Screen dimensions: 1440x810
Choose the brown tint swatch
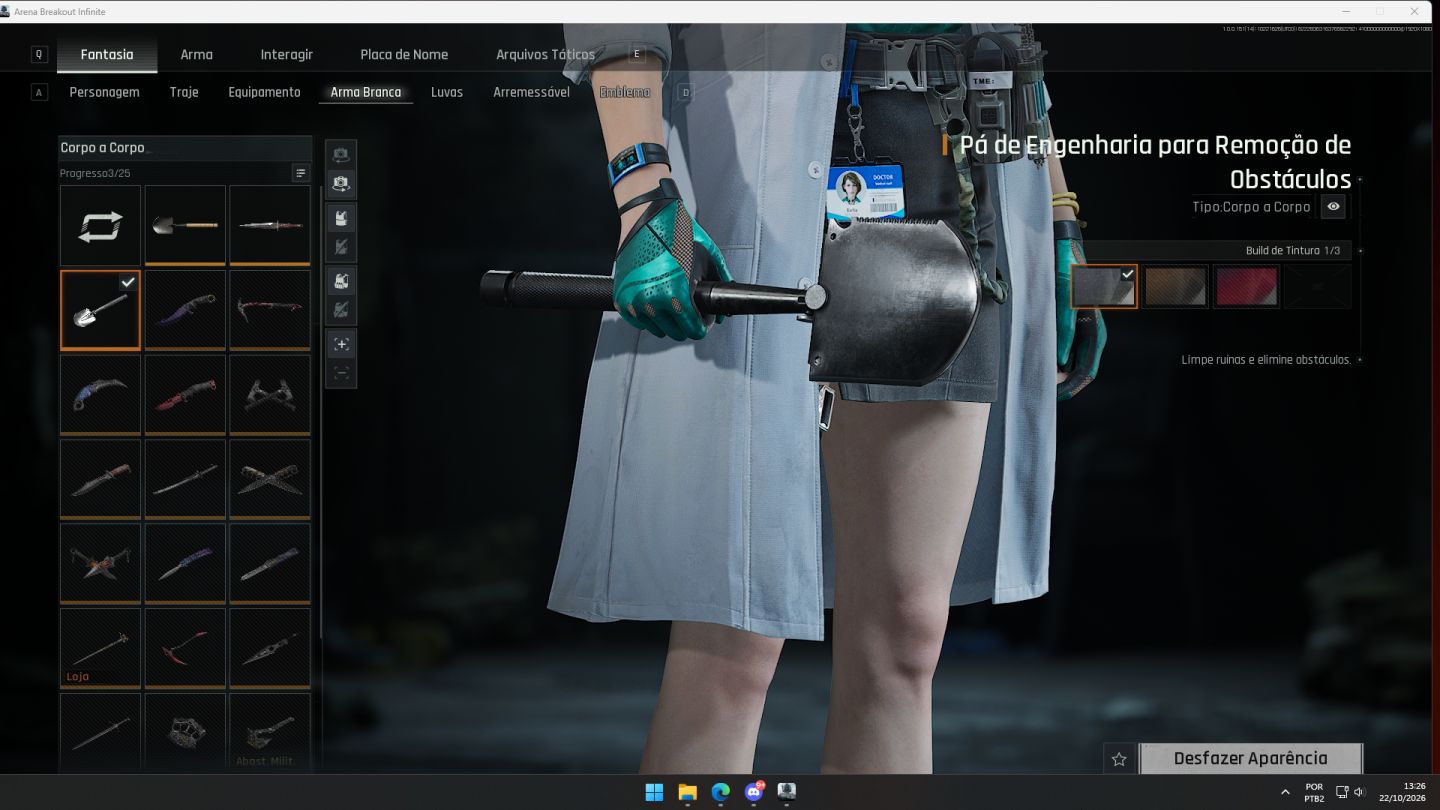(x=1175, y=286)
